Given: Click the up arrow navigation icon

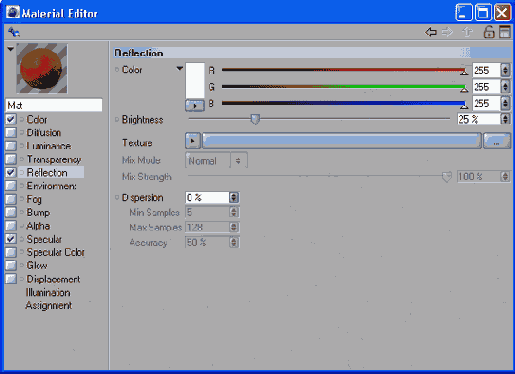Looking at the screenshot, I should click(x=468, y=32).
